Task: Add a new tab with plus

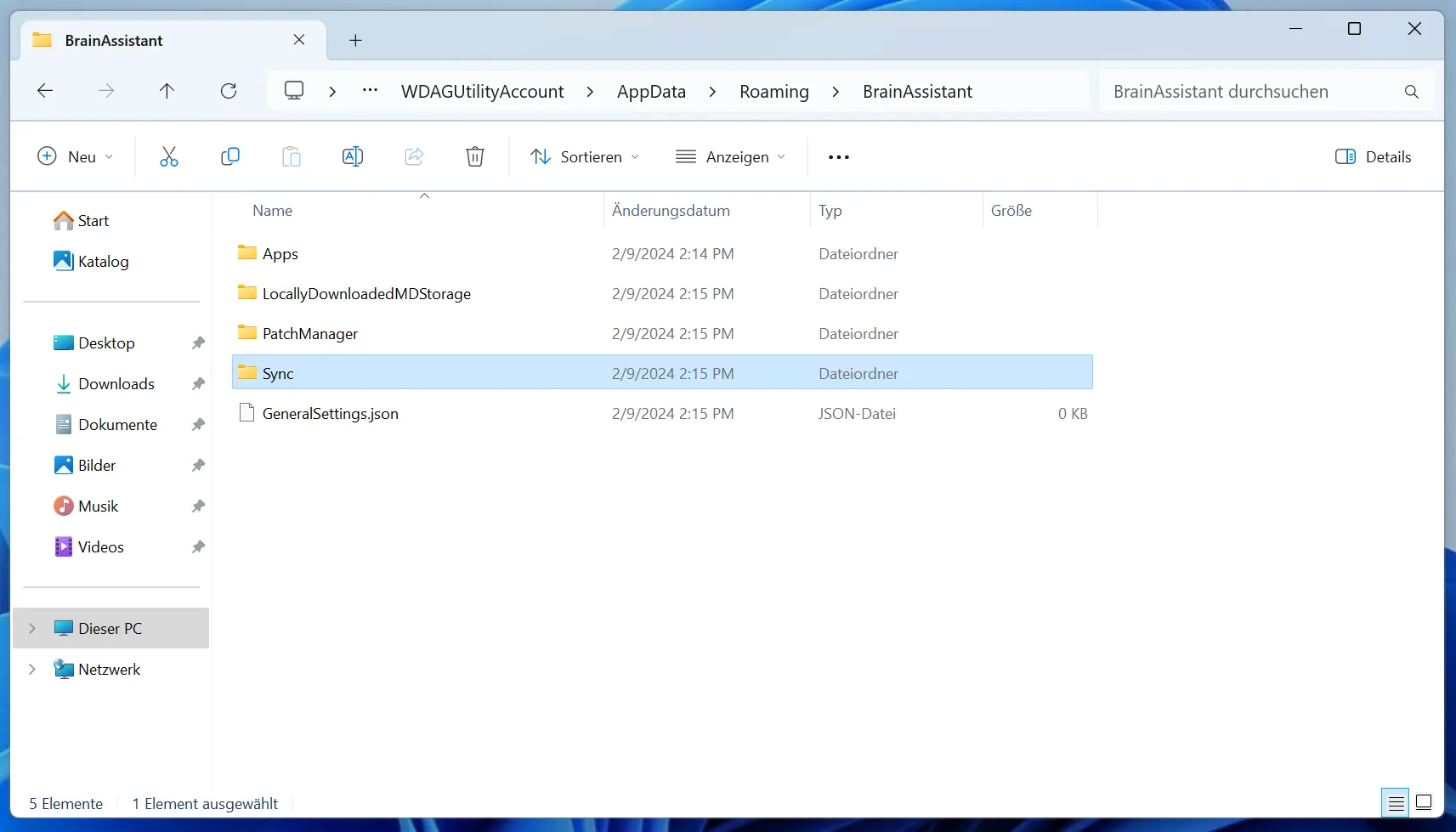Action: tap(356, 40)
